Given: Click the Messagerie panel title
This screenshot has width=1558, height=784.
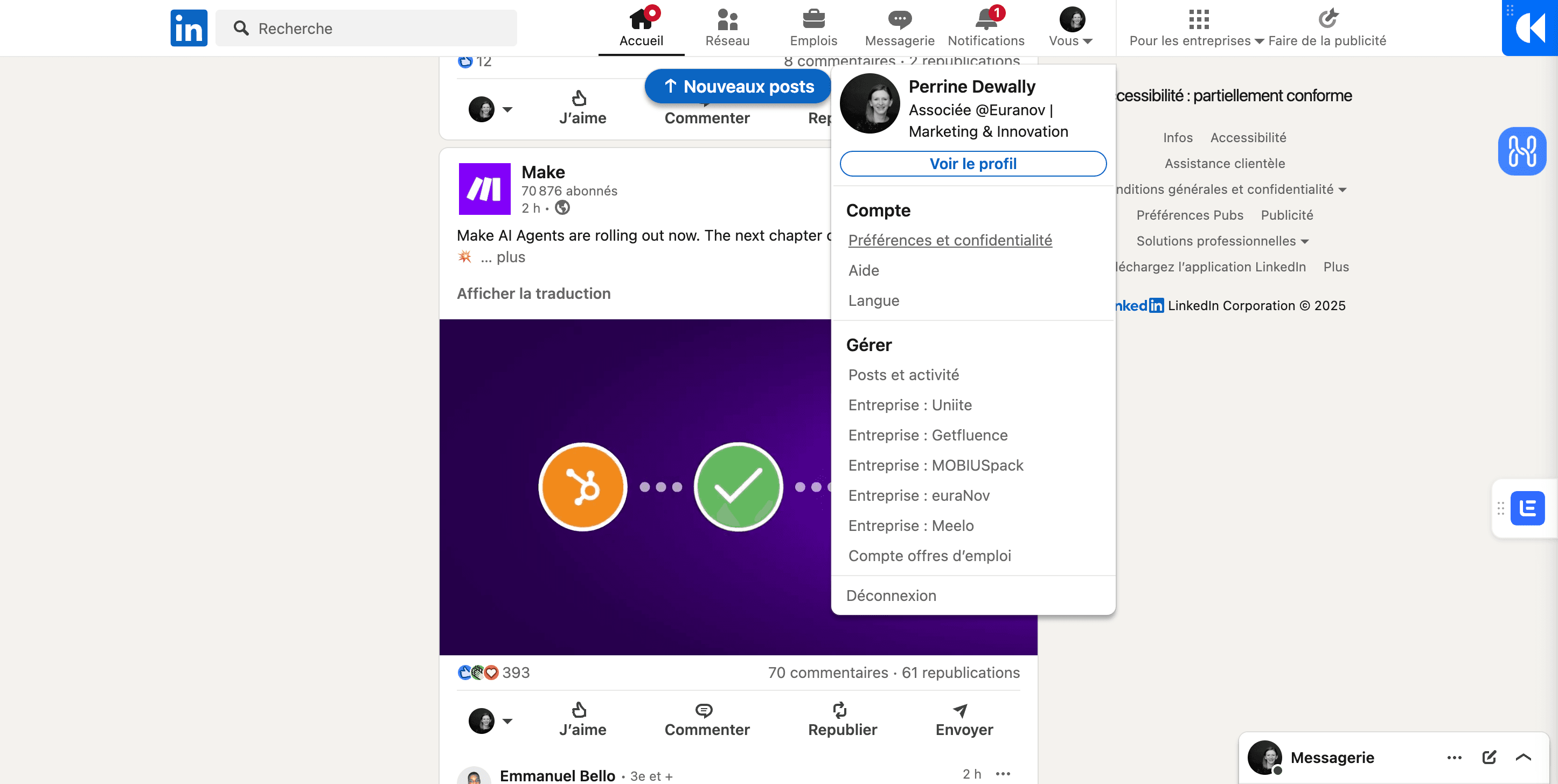Looking at the screenshot, I should [x=1332, y=758].
